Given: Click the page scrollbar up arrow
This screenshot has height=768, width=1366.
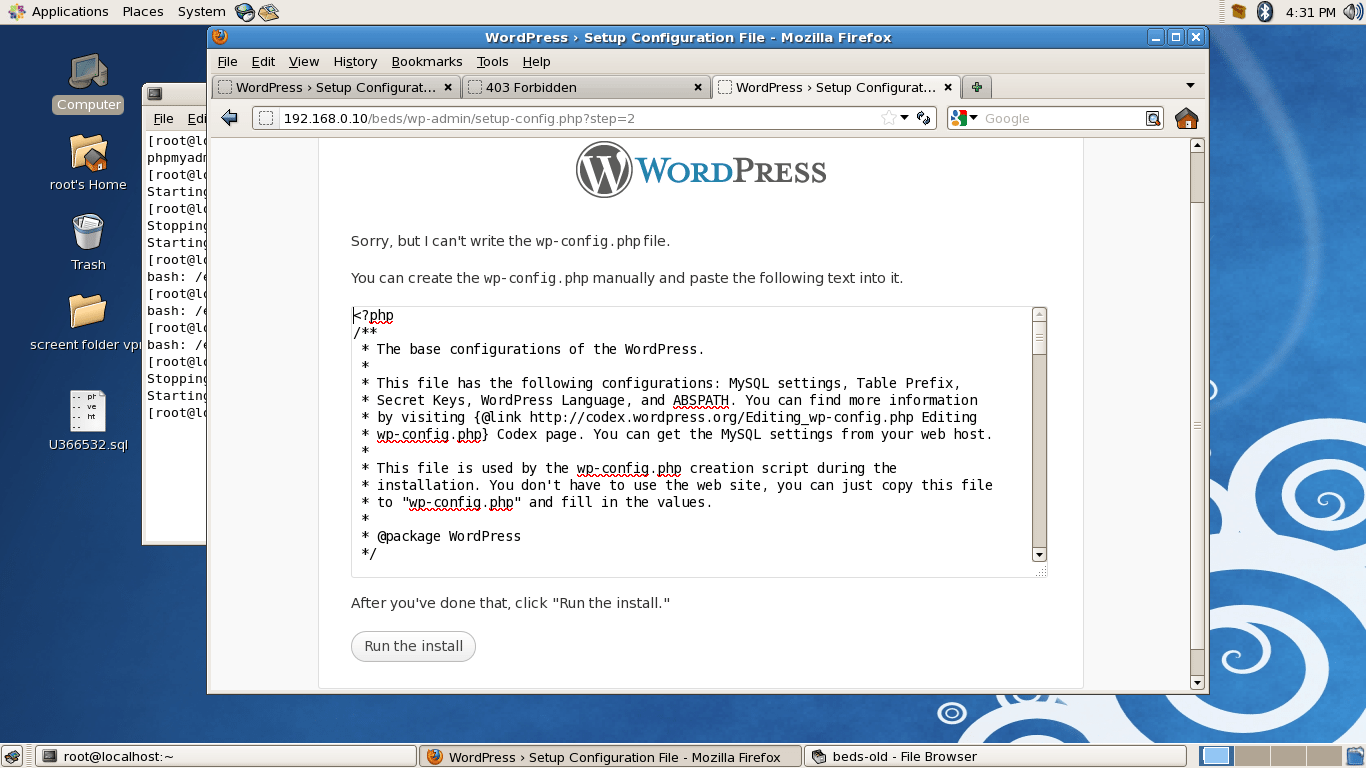Looking at the screenshot, I should [1197, 146].
